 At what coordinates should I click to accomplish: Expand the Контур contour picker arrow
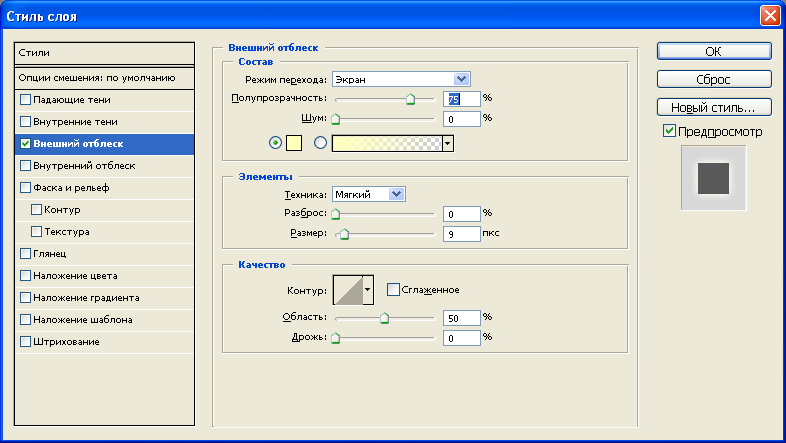368,290
